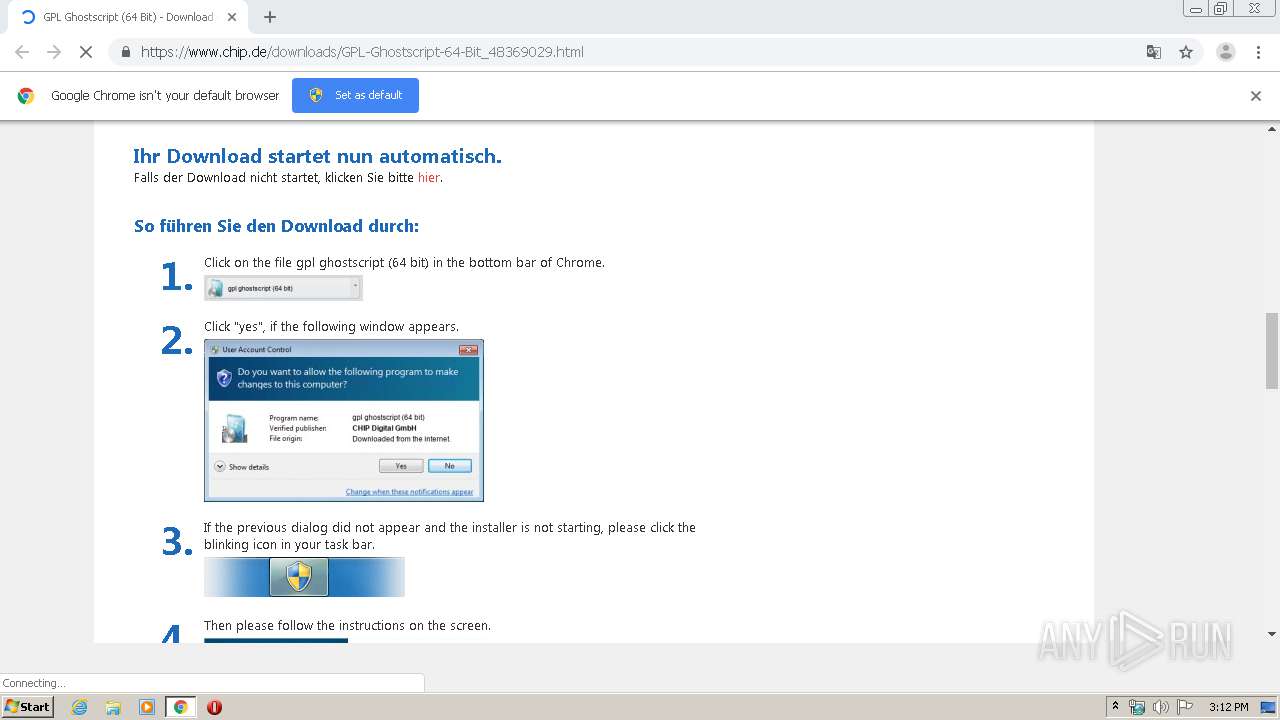This screenshot has height=720, width=1280.
Task: Open Internet Explorer from the taskbar
Action: [x=79, y=707]
